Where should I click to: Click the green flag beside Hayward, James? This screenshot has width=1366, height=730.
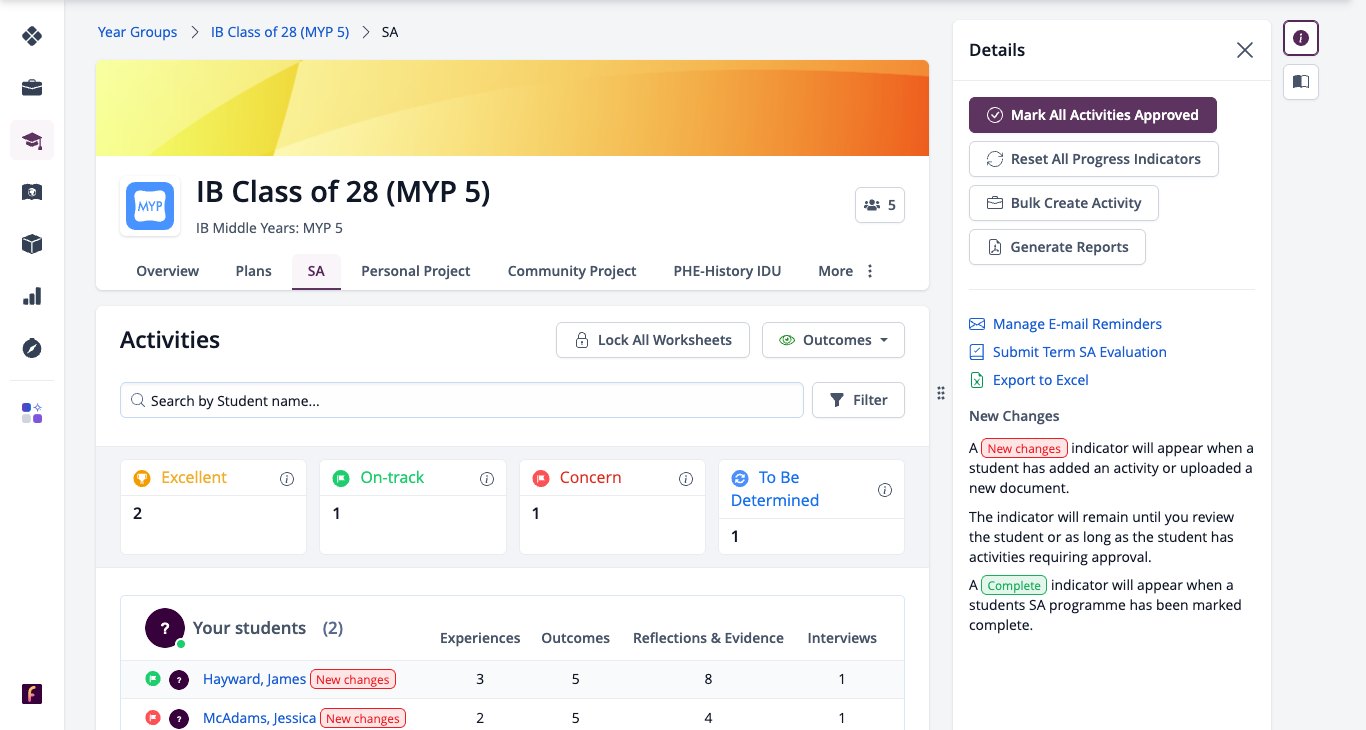click(153, 679)
